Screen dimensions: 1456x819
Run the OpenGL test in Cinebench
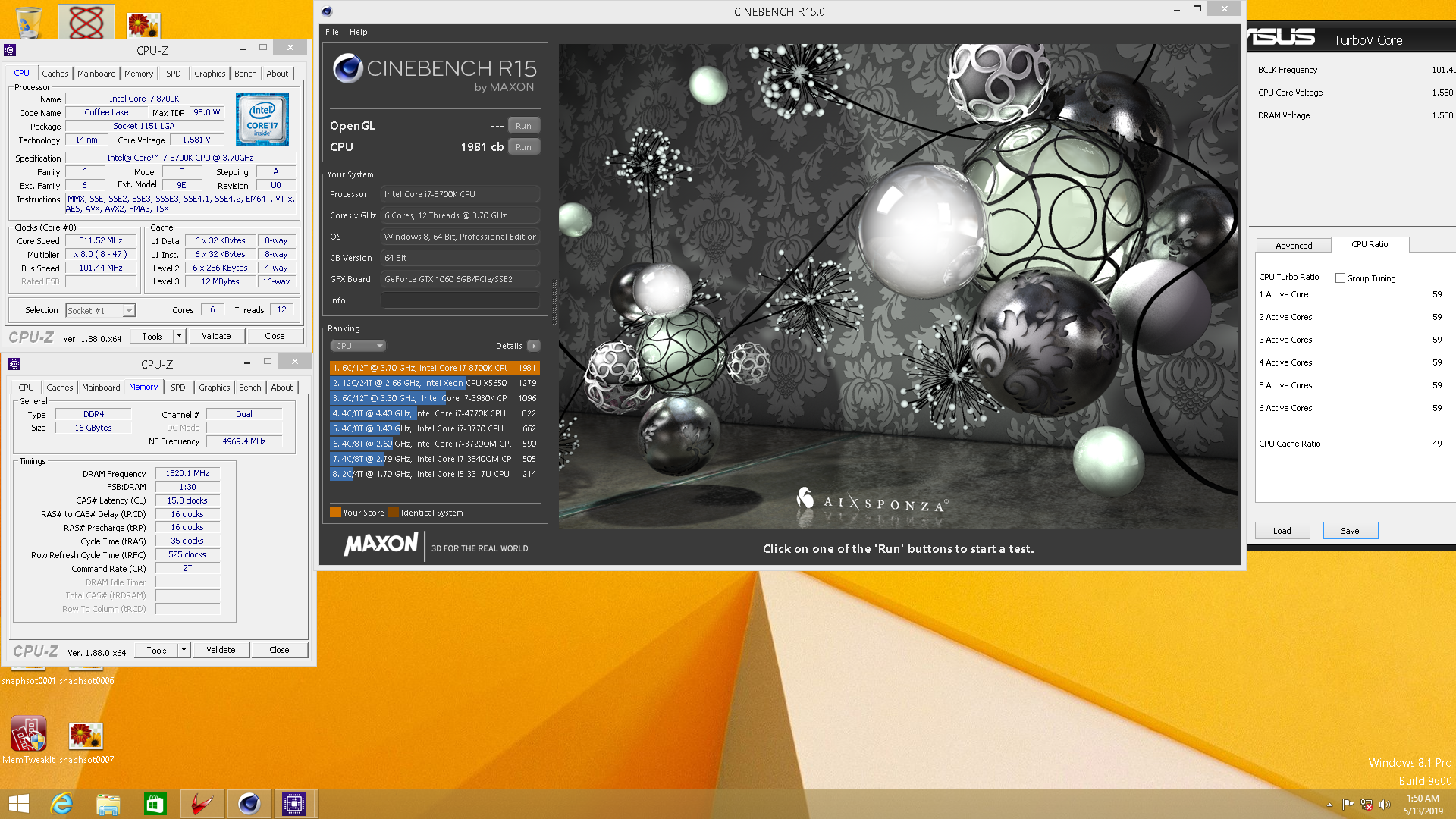tap(523, 126)
